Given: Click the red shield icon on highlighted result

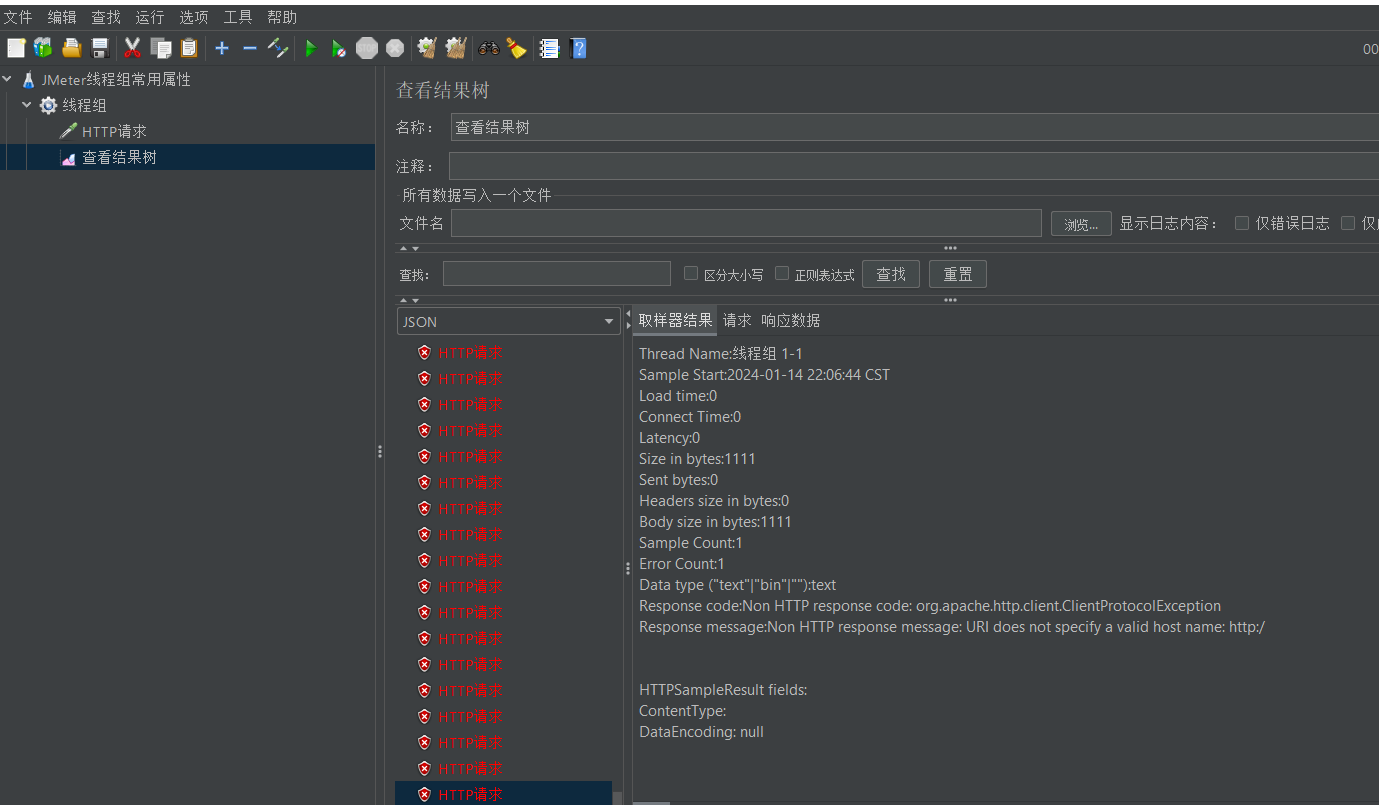Looking at the screenshot, I should pos(424,794).
